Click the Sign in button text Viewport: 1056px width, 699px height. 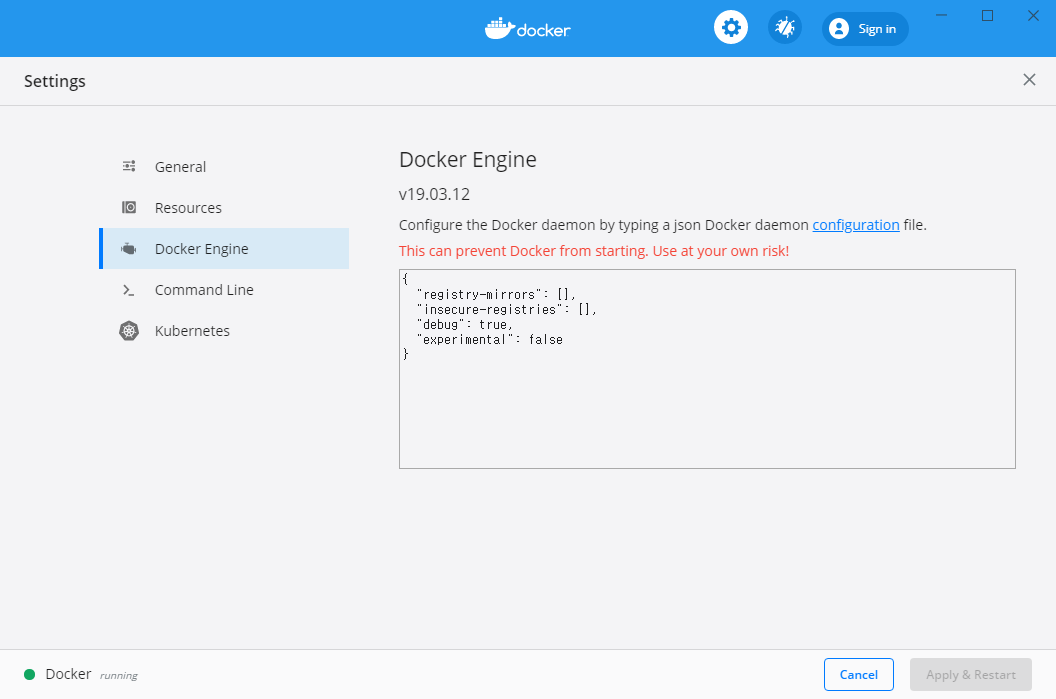point(877,29)
